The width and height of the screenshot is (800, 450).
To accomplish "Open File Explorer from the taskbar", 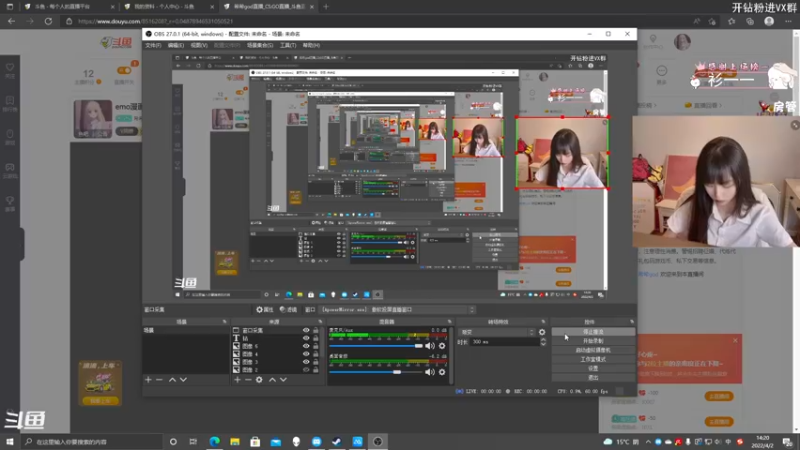I will point(235,441).
